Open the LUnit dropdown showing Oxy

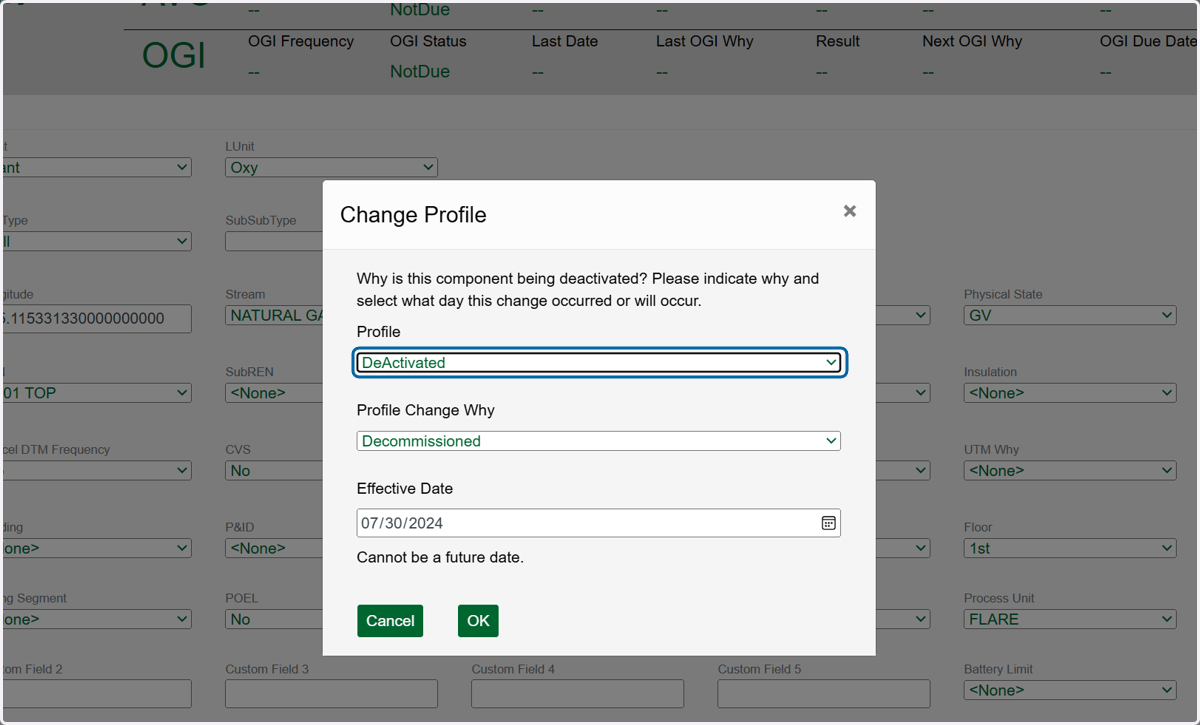tap(331, 167)
